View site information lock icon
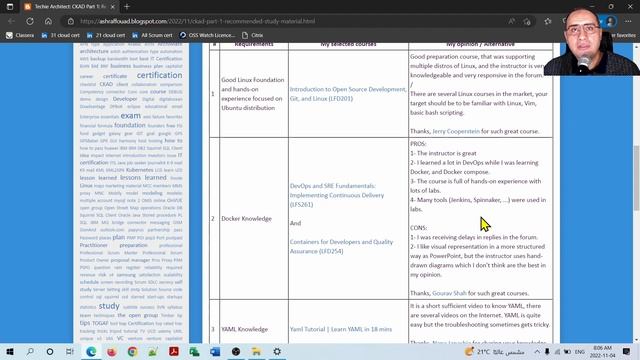This screenshot has width=640, height=360. click(71, 21)
